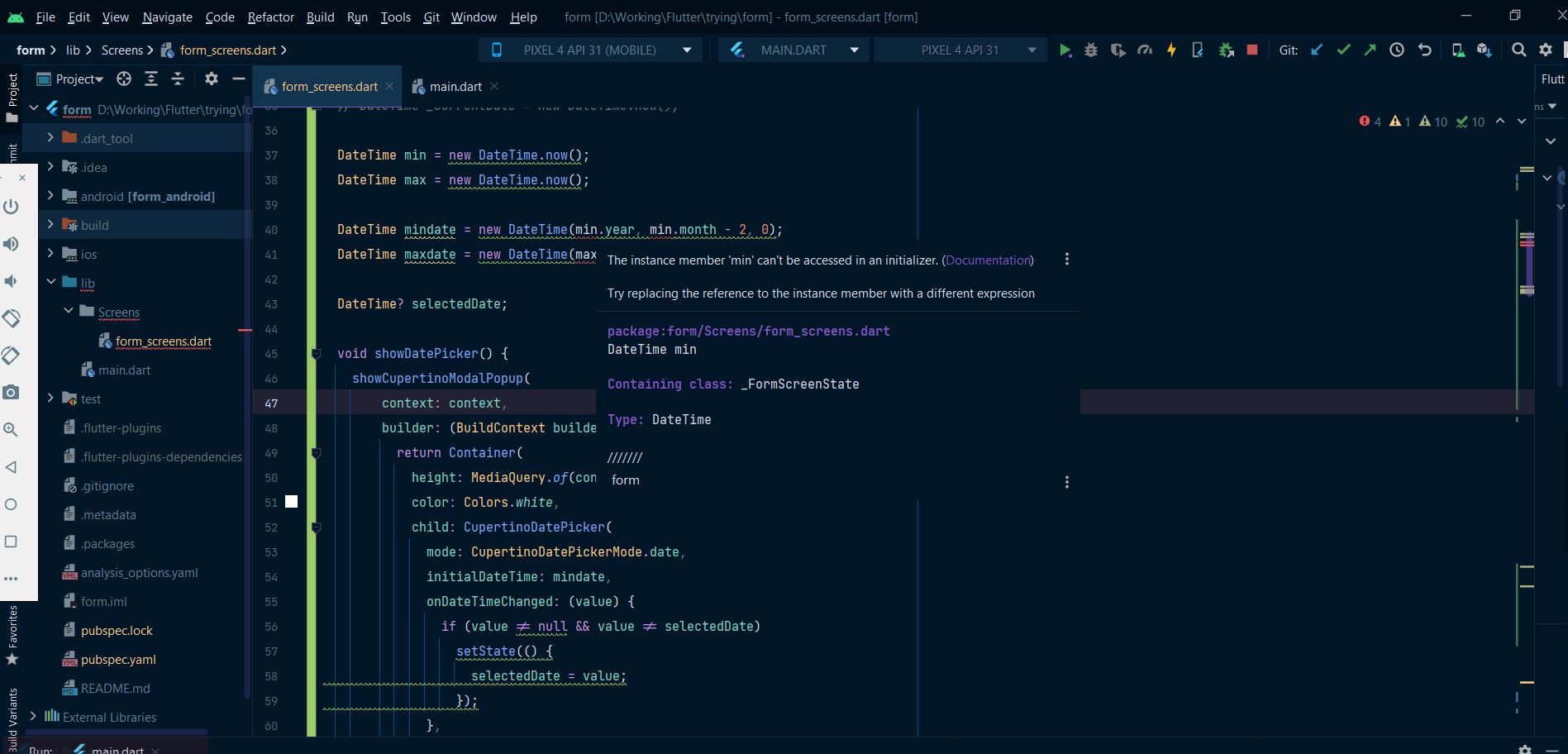Image resolution: width=1568 pixels, height=754 pixels.
Task: Close the main.dart editor tab
Action: coord(494,86)
